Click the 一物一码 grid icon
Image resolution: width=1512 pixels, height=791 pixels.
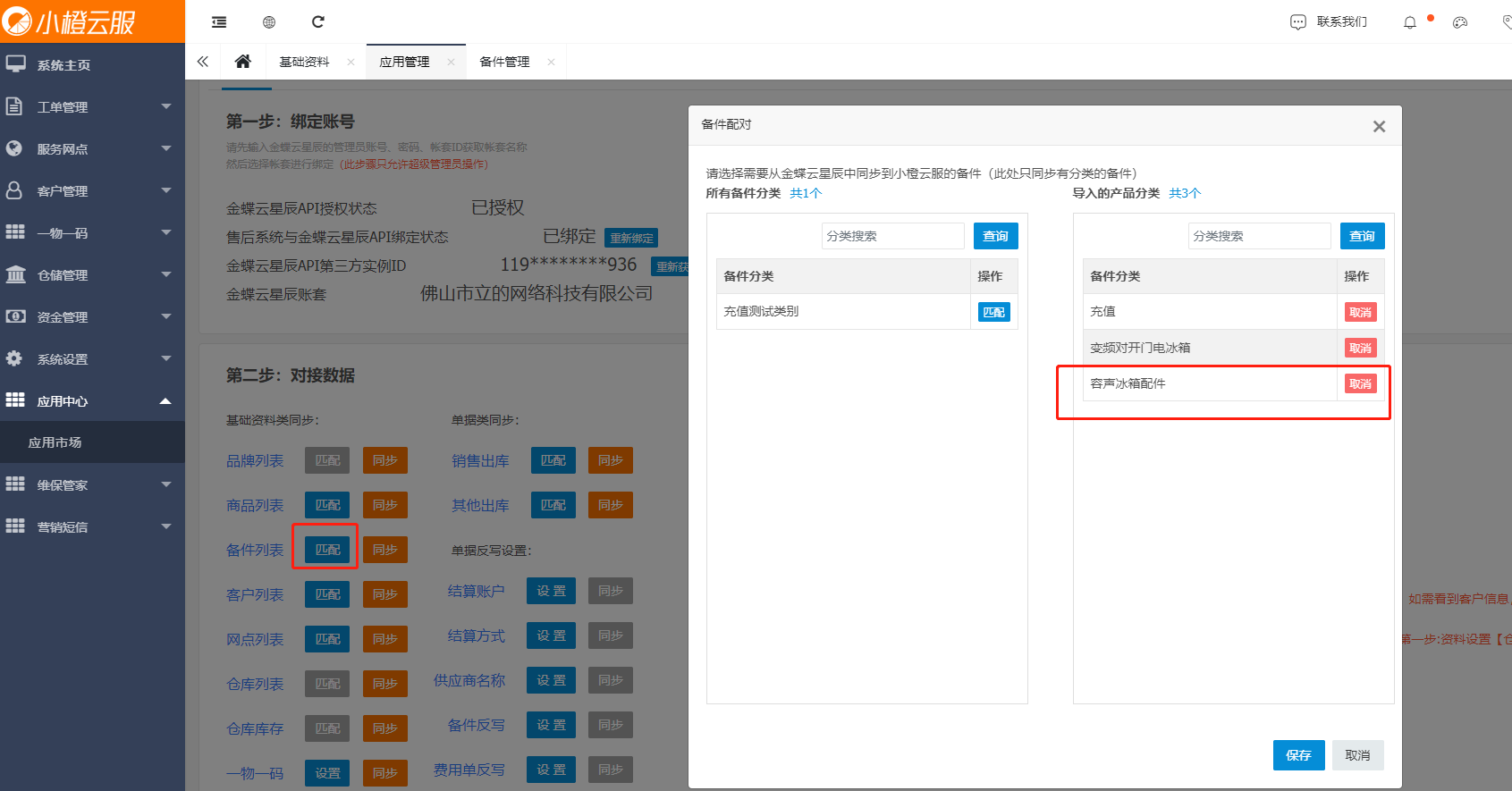(15, 232)
